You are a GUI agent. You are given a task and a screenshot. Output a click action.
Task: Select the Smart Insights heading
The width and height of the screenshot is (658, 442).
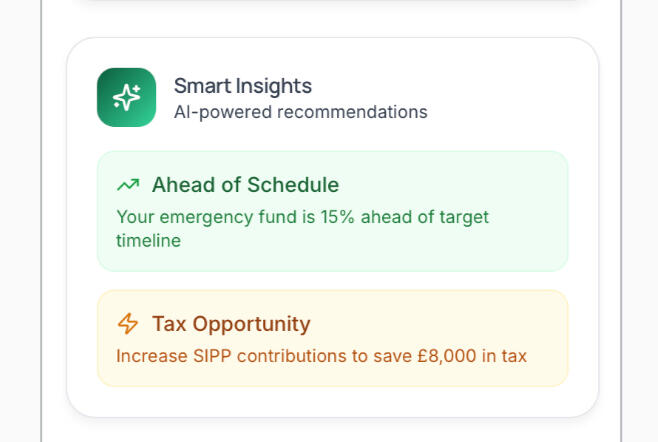point(243,86)
